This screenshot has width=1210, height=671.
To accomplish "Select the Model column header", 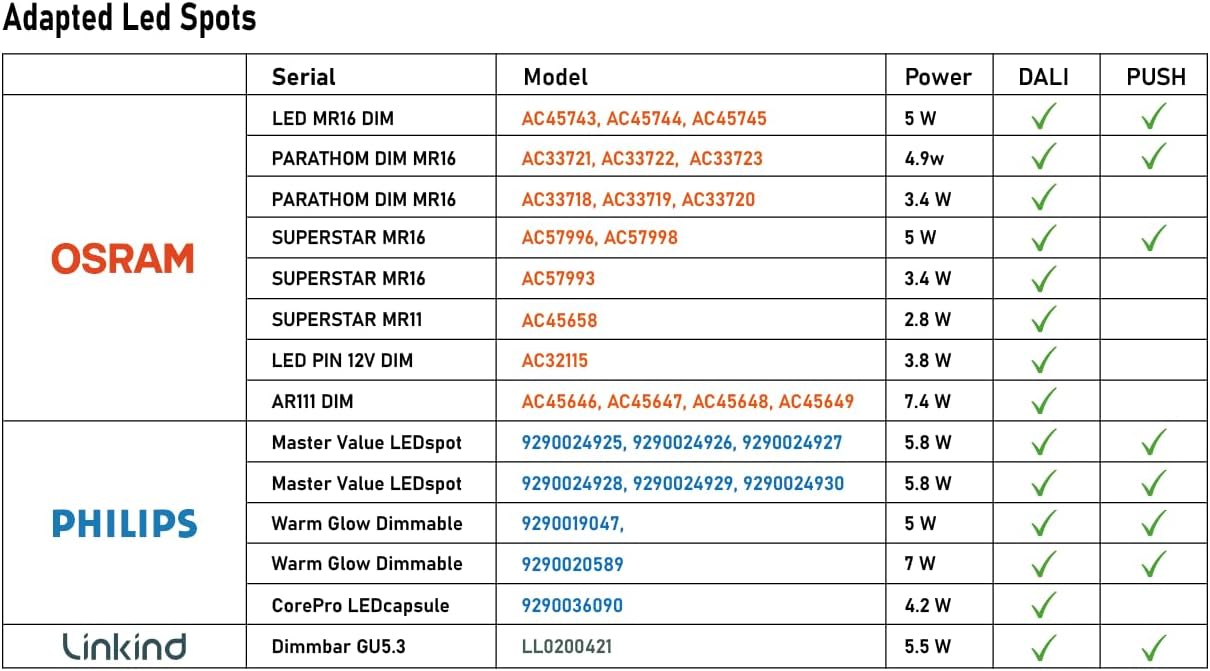I will 556,77.
